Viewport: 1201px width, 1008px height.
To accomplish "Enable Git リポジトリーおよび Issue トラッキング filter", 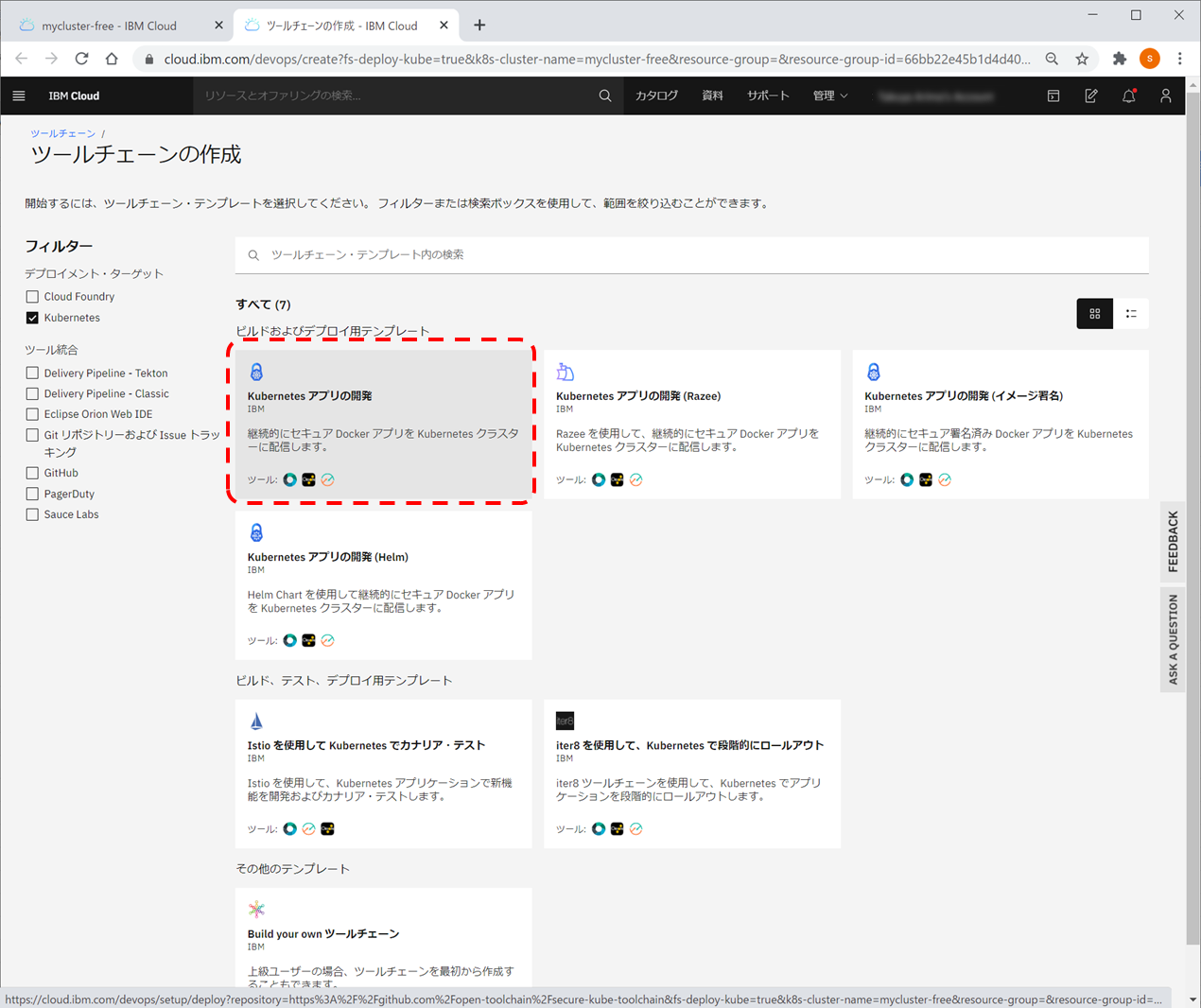I will click(32, 436).
